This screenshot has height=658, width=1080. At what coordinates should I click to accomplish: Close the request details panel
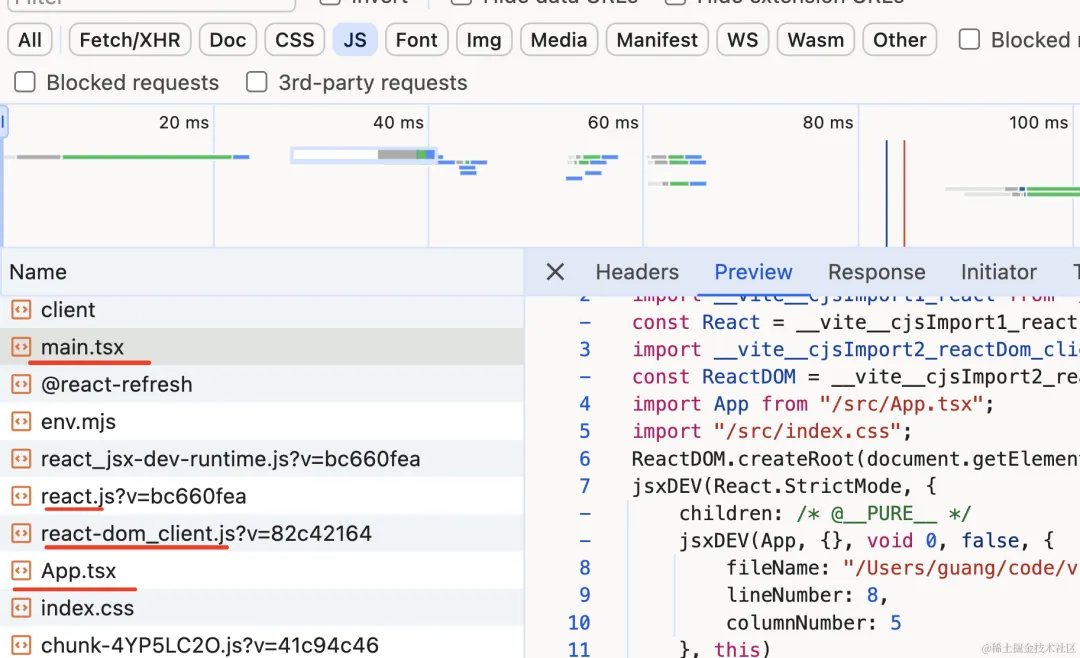555,272
